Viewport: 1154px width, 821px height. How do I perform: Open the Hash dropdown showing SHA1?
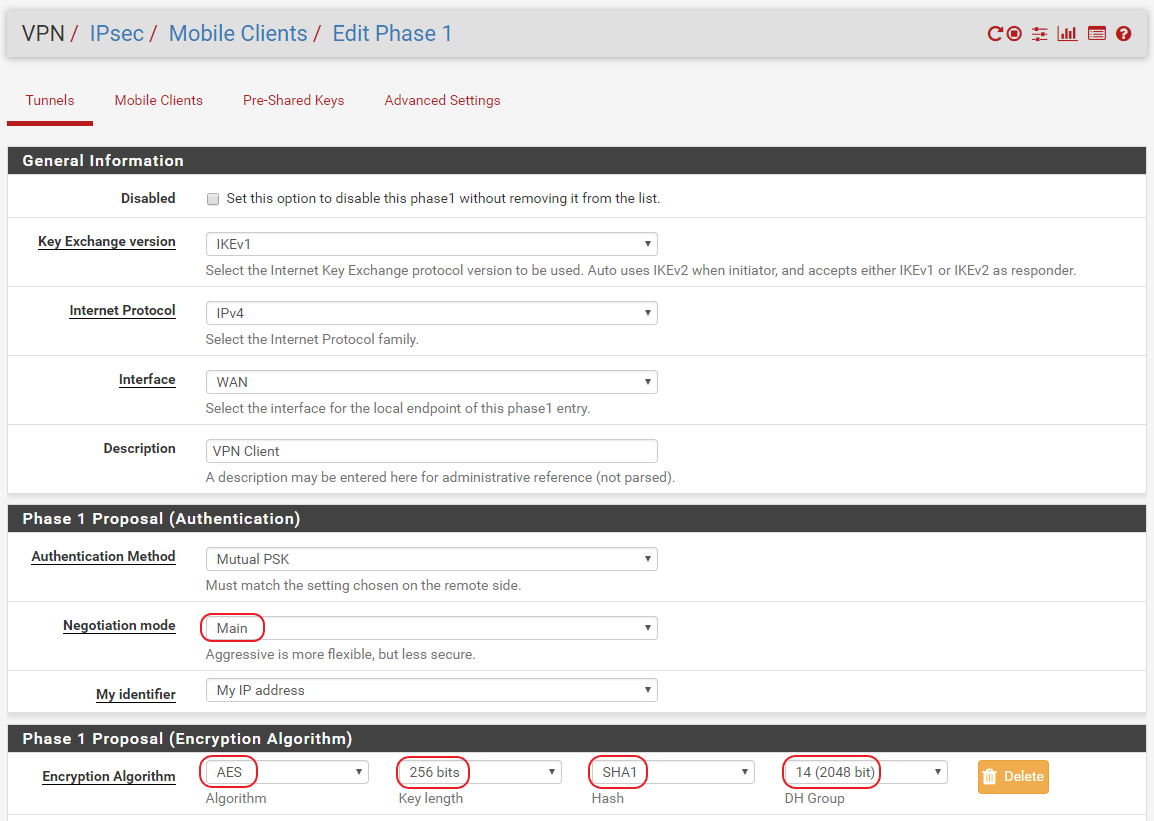click(673, 772)
